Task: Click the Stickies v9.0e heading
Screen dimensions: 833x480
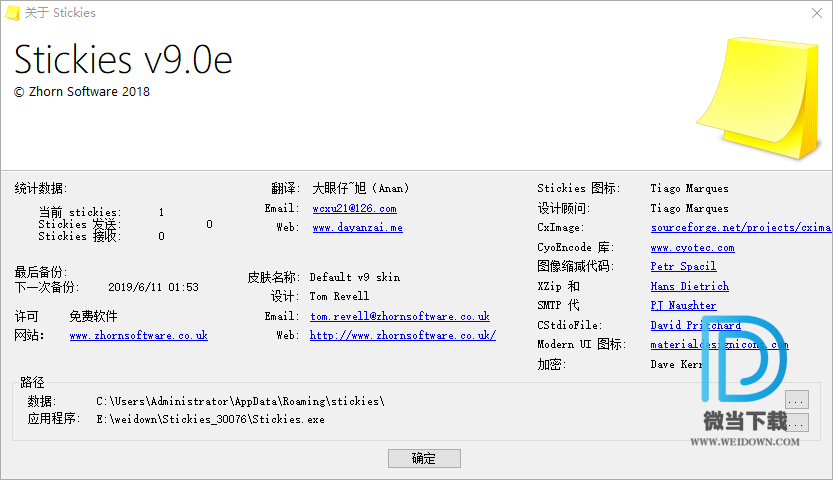Action: tap(123, 59)
